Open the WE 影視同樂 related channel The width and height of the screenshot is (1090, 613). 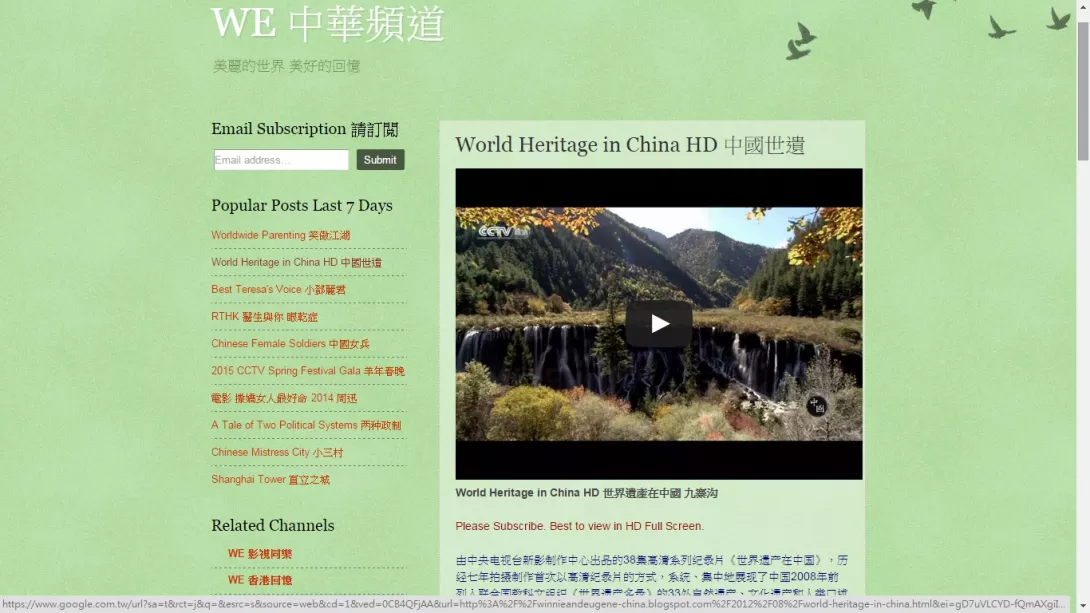(x=260, y=553)
